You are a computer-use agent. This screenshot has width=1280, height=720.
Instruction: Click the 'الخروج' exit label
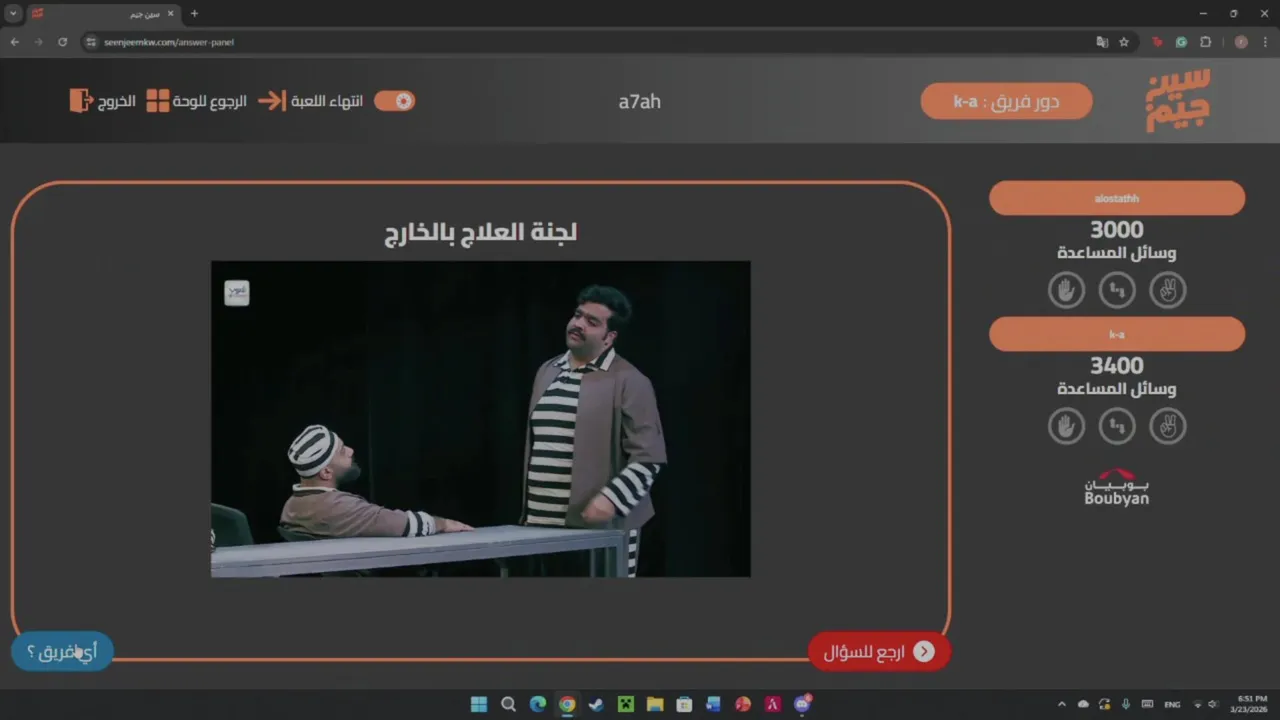[116, 101]
